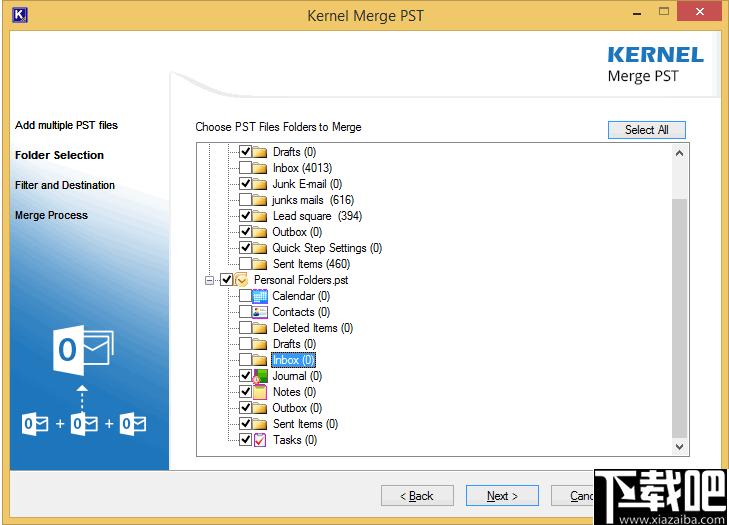Click the Back button

click(417, 496)
